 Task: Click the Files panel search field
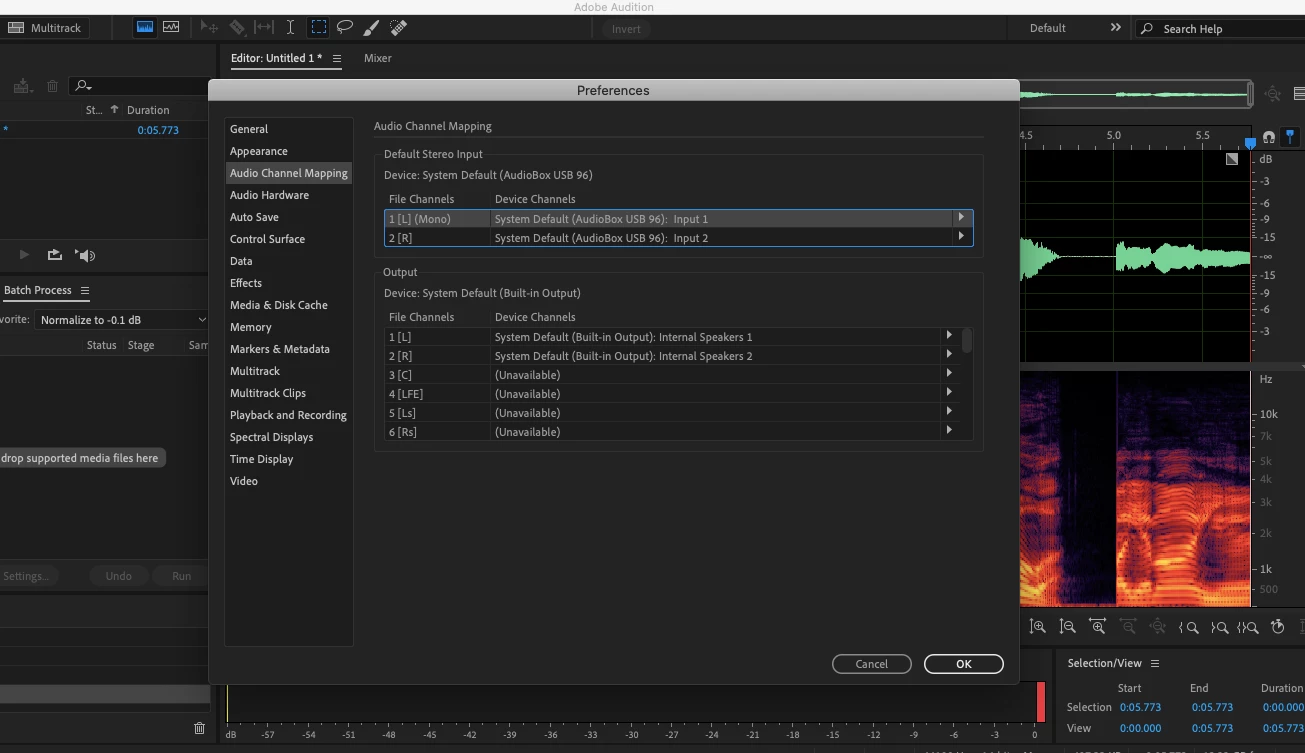(x=140, y=86)
